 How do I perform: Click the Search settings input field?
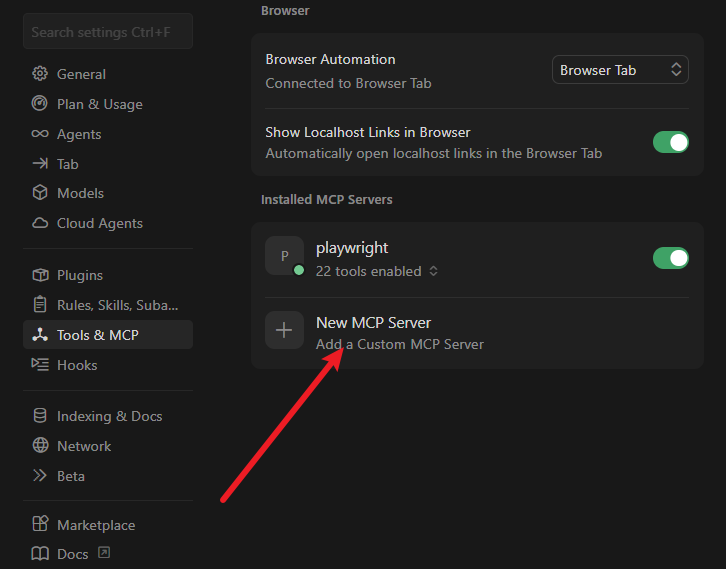pos(108,31)
